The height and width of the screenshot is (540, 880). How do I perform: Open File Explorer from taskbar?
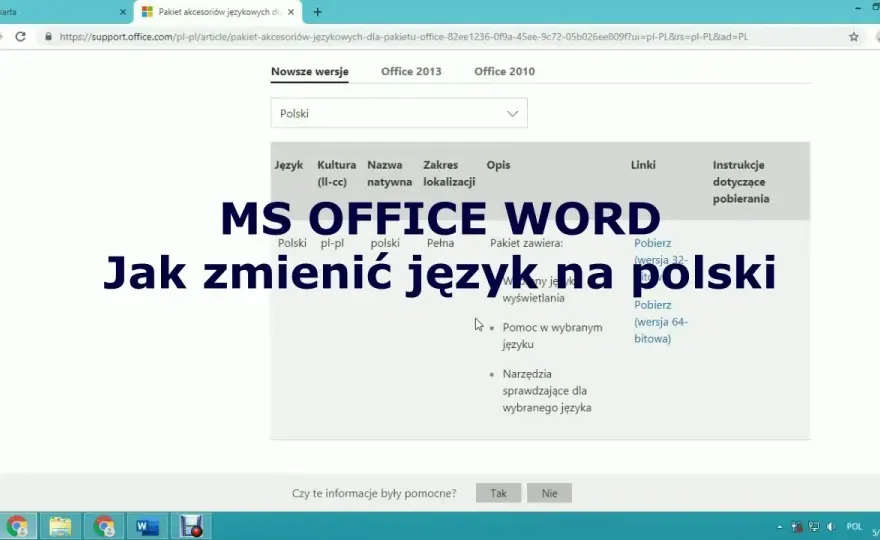point(60,527)
